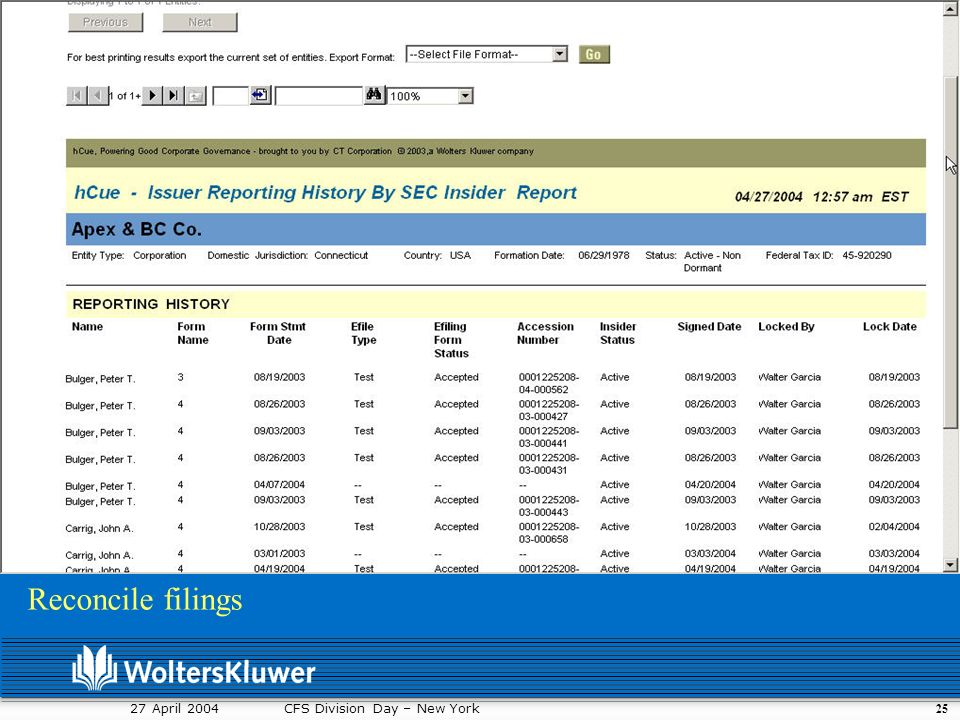The height and width of the screenshot is (720, 960).
Task: Click the report timestamp 04/27/2004 12:57 am EST
Action: tap(822, 197)
